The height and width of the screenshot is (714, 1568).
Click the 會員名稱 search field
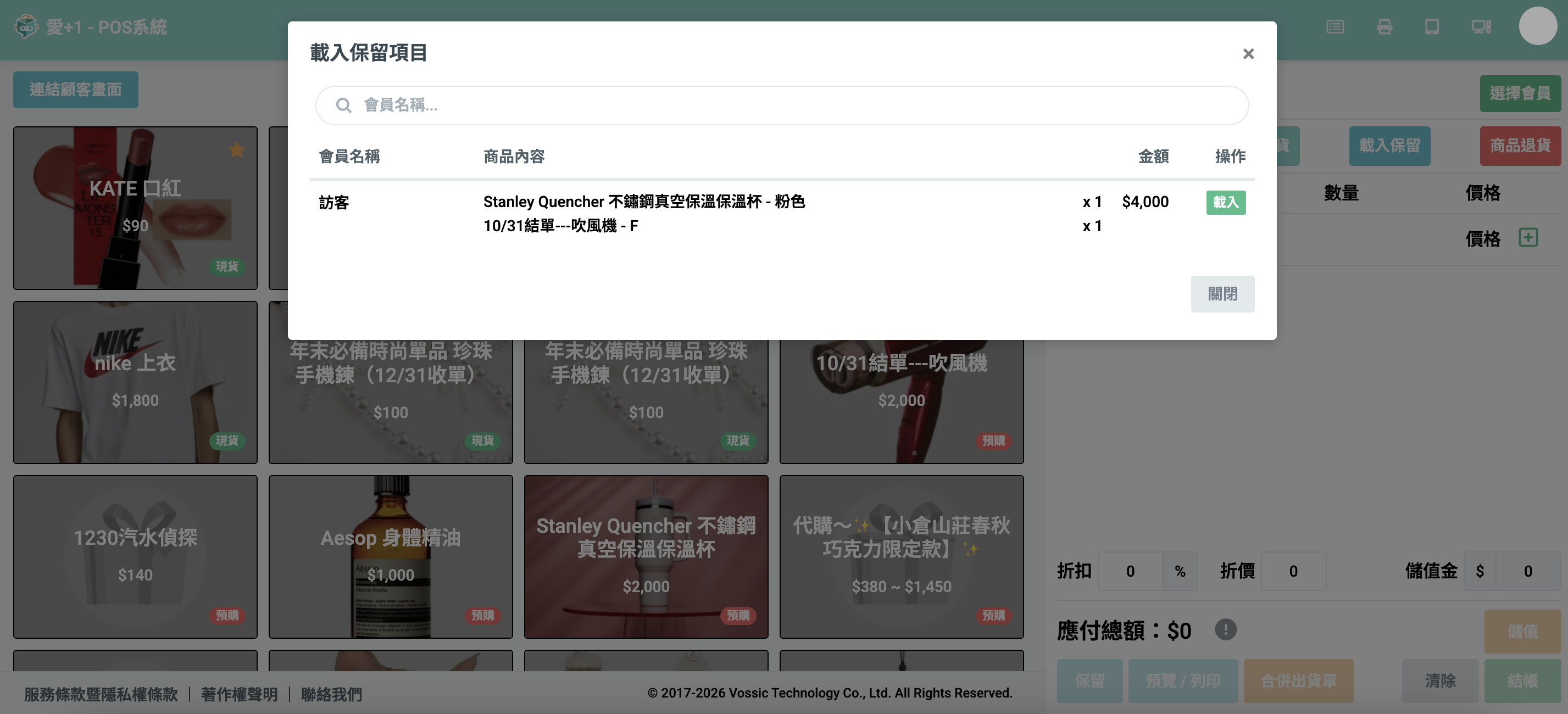[x=782, y=105]
